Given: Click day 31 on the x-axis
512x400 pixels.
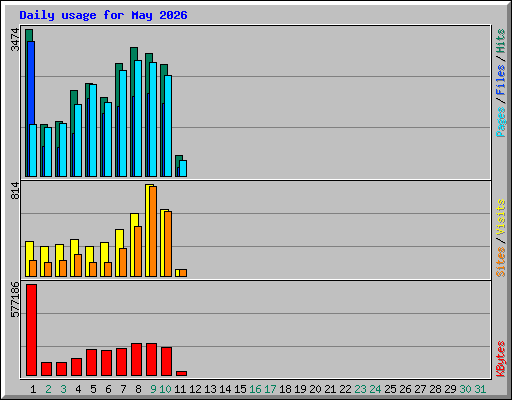Looking at the screenshot, I should pyautogui.click(x=480, y=389).
